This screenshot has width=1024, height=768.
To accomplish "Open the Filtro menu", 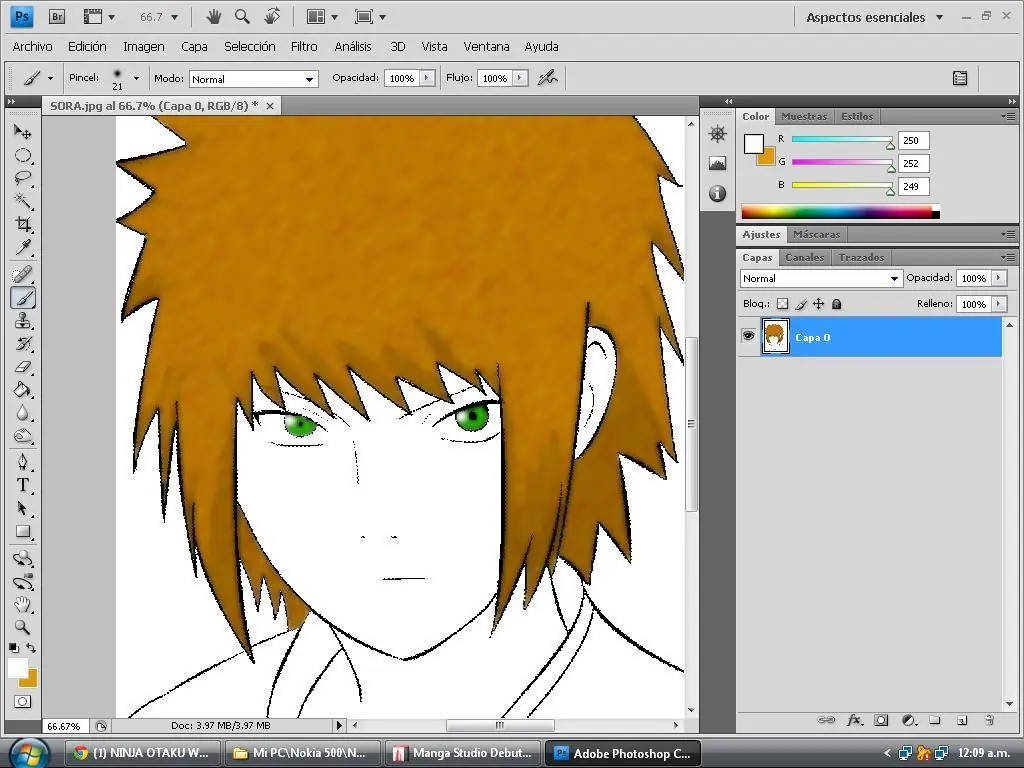I will click(304, 46).
